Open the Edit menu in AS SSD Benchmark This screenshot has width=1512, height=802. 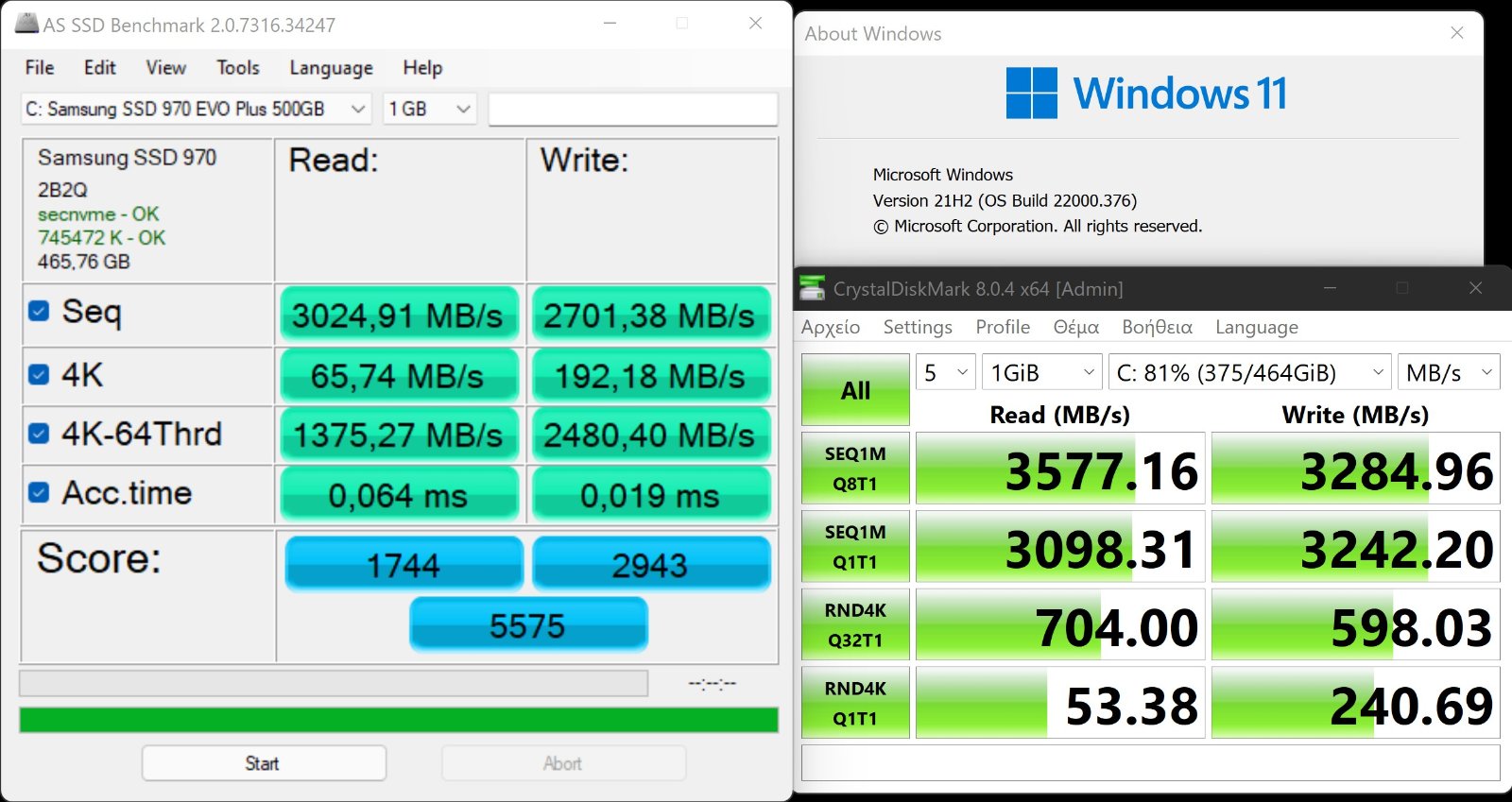point(99,68)
